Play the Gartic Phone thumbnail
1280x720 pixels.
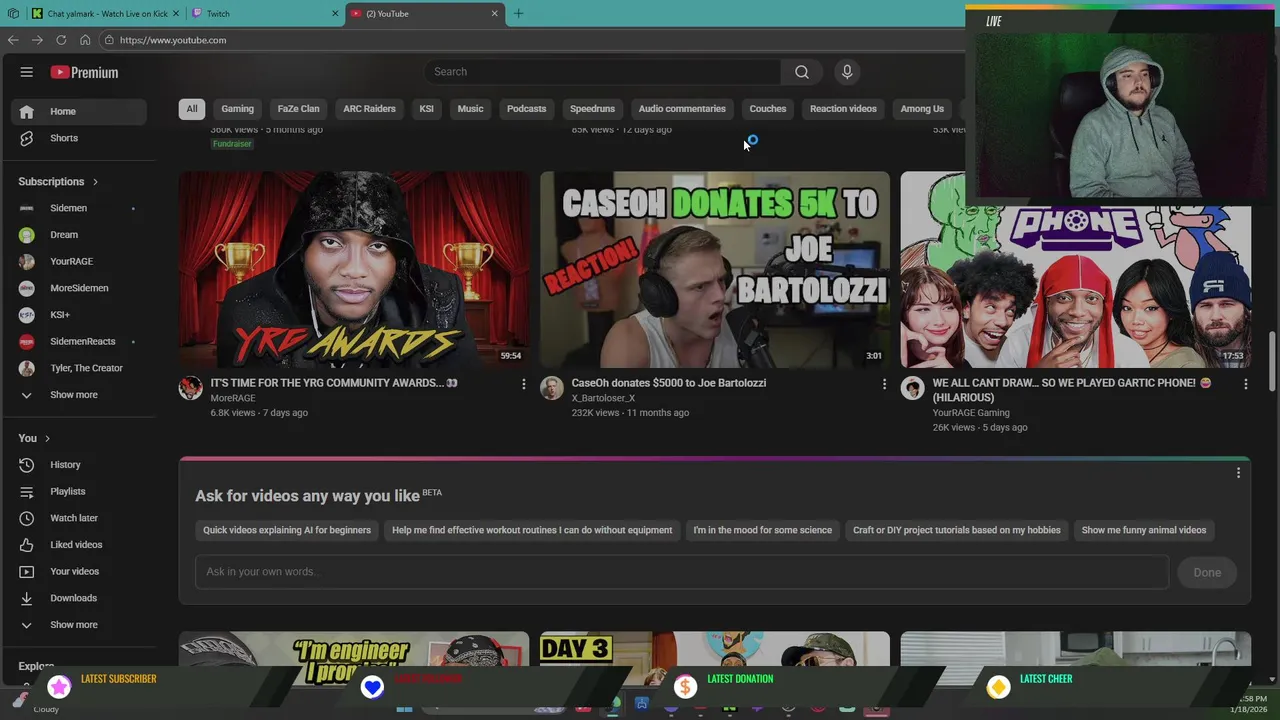(1075, 288)
